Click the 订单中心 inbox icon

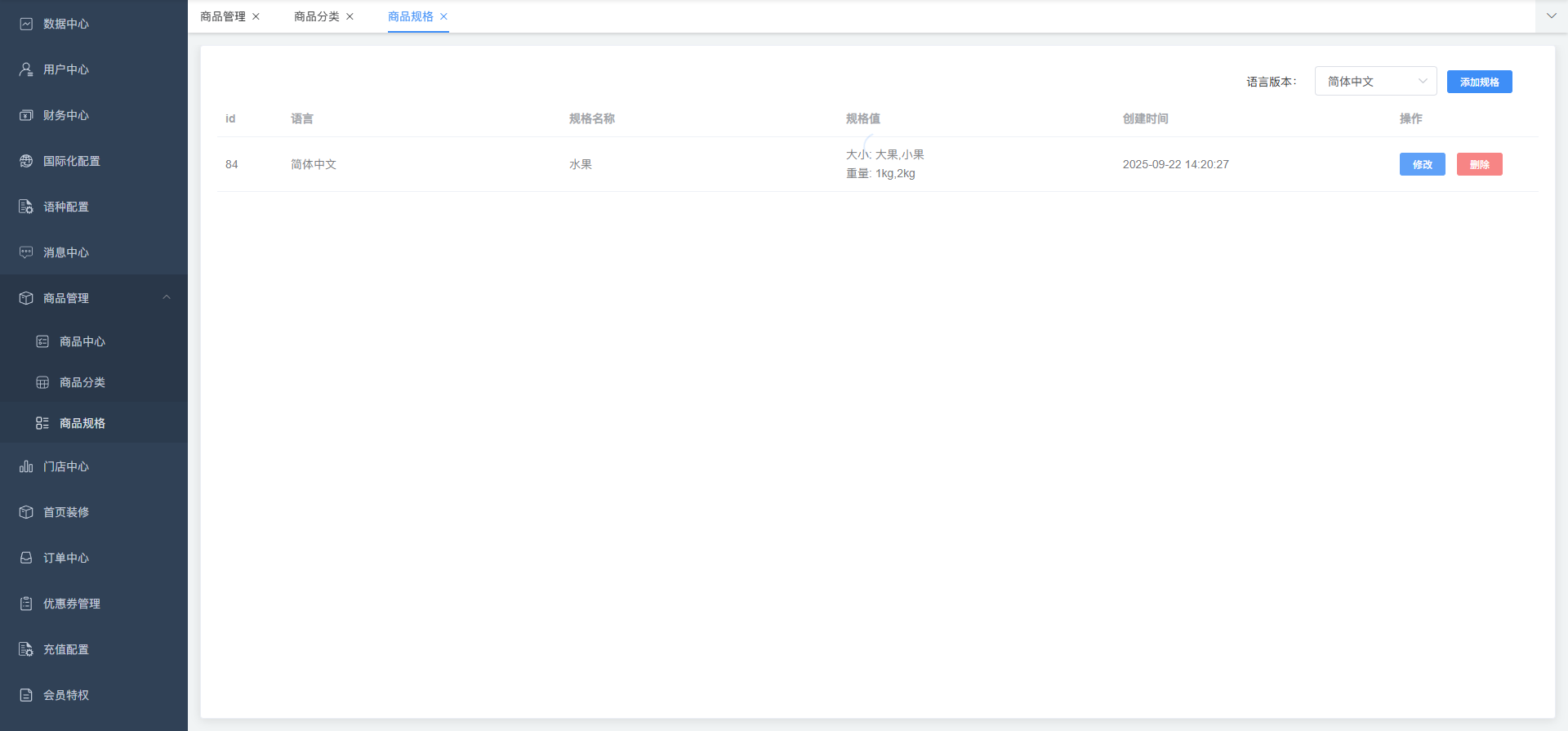pyautogui.click(x=26, y=558)
